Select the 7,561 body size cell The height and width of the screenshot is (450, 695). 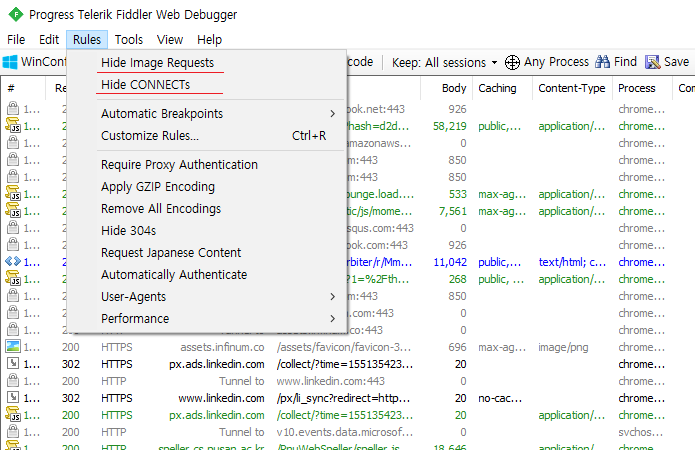coord(453,211)
